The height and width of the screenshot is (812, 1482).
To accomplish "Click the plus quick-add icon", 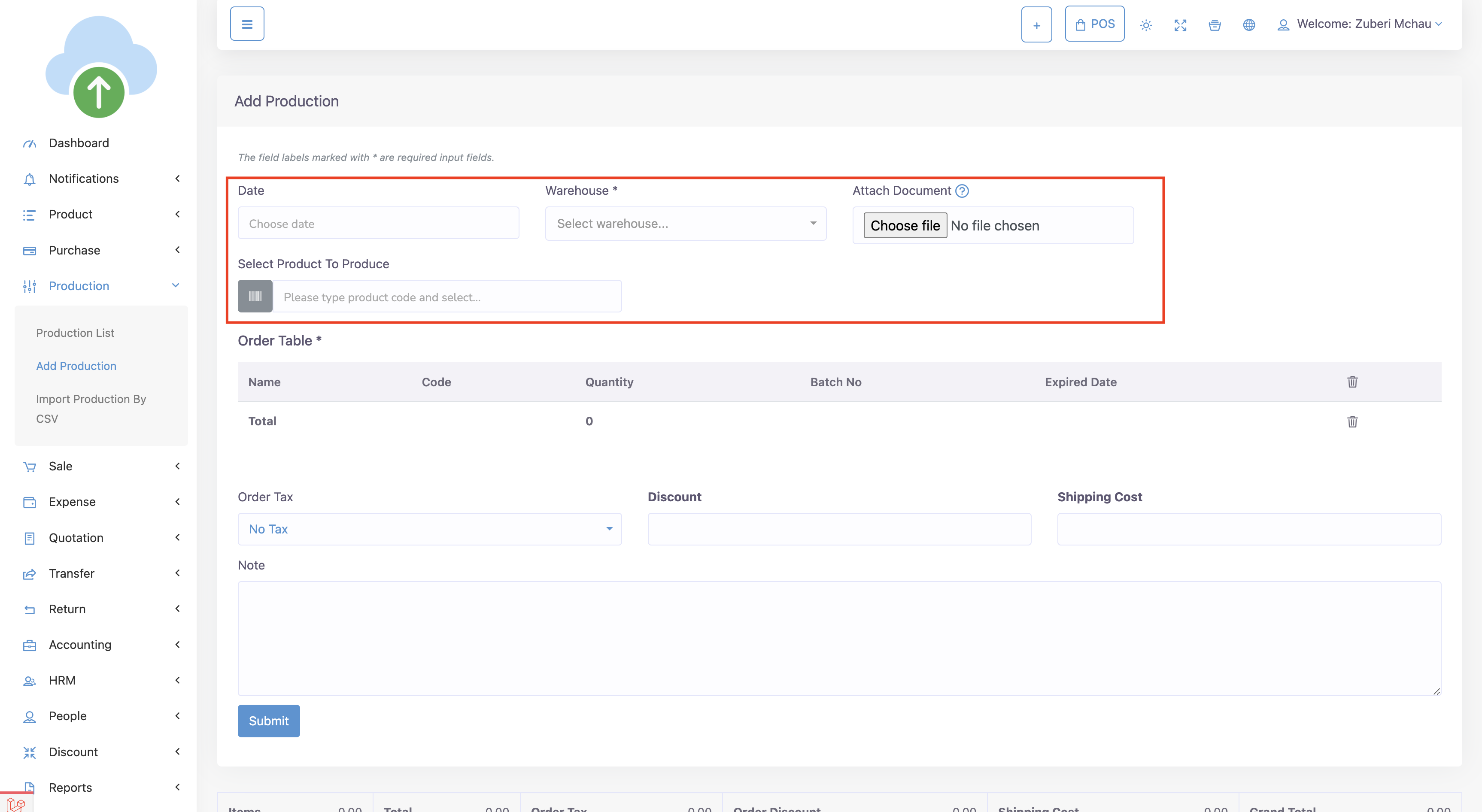I will pos(1036,25).
